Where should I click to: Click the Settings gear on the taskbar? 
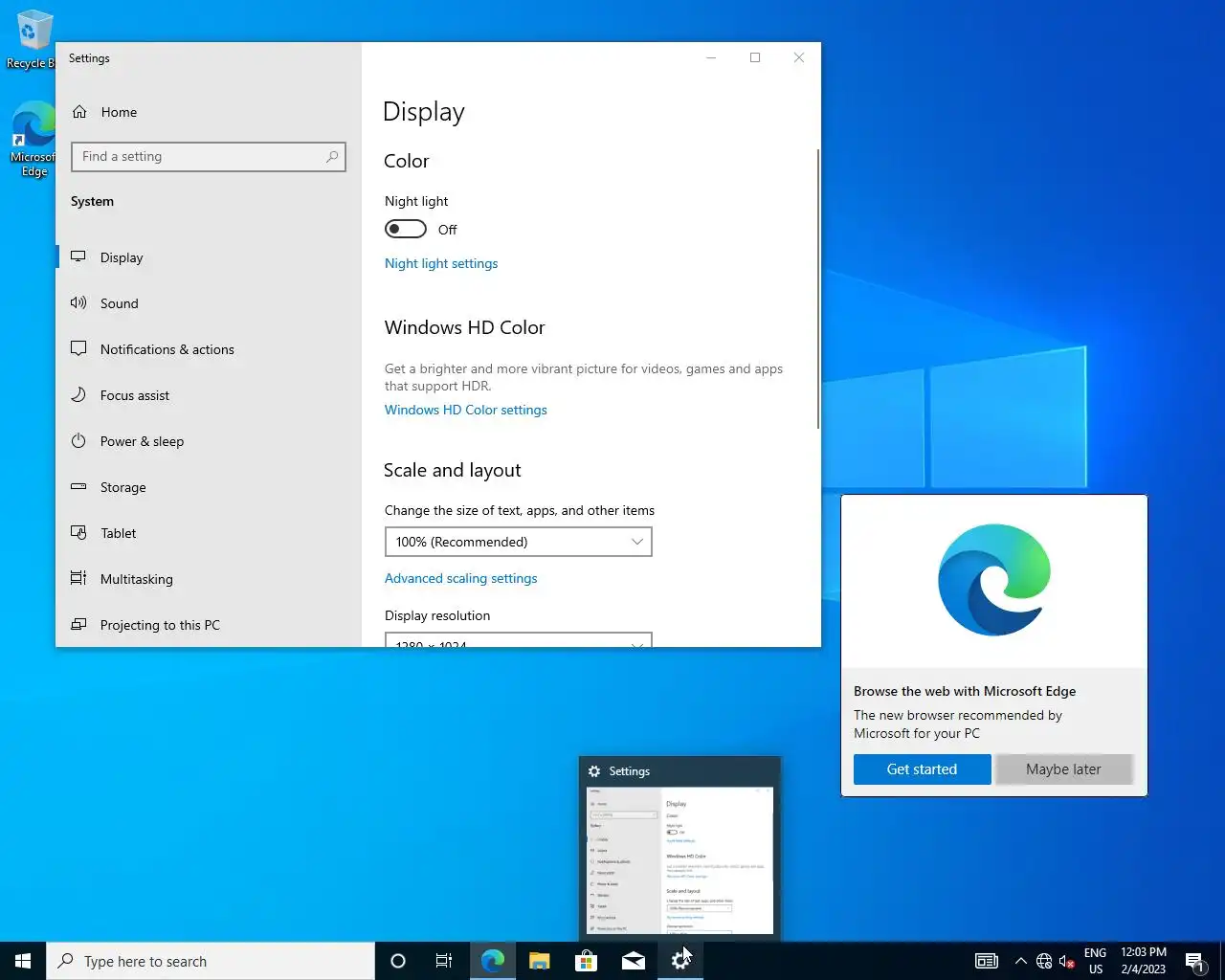(x=680, y=961)
